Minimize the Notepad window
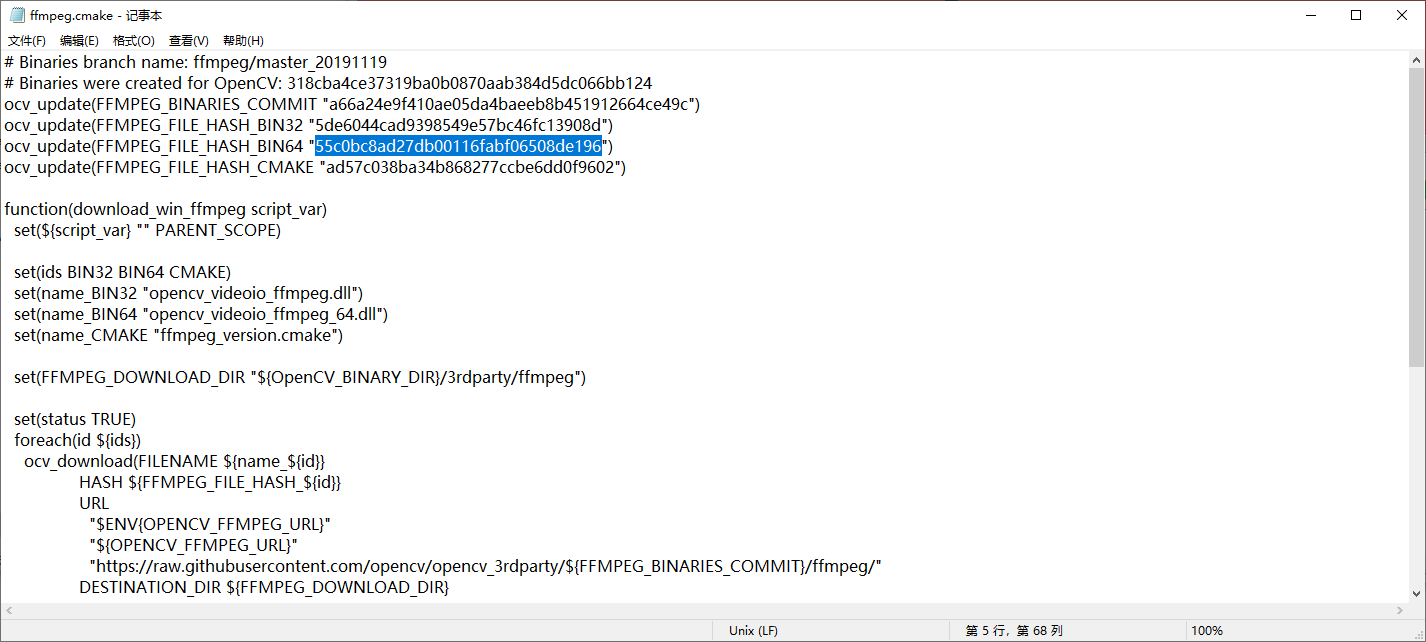The image size is (1426, 642). pos(1309,15)
